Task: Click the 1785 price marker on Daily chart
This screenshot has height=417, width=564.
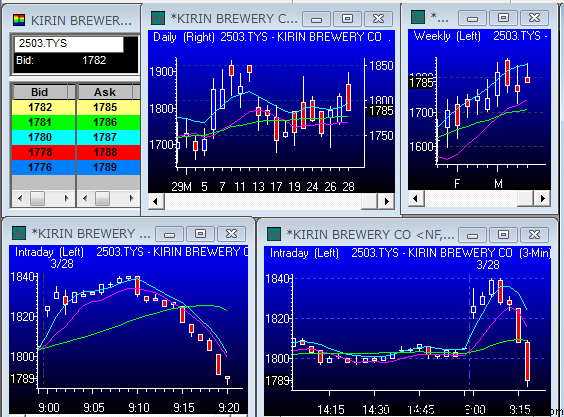Action: [381, 110]
